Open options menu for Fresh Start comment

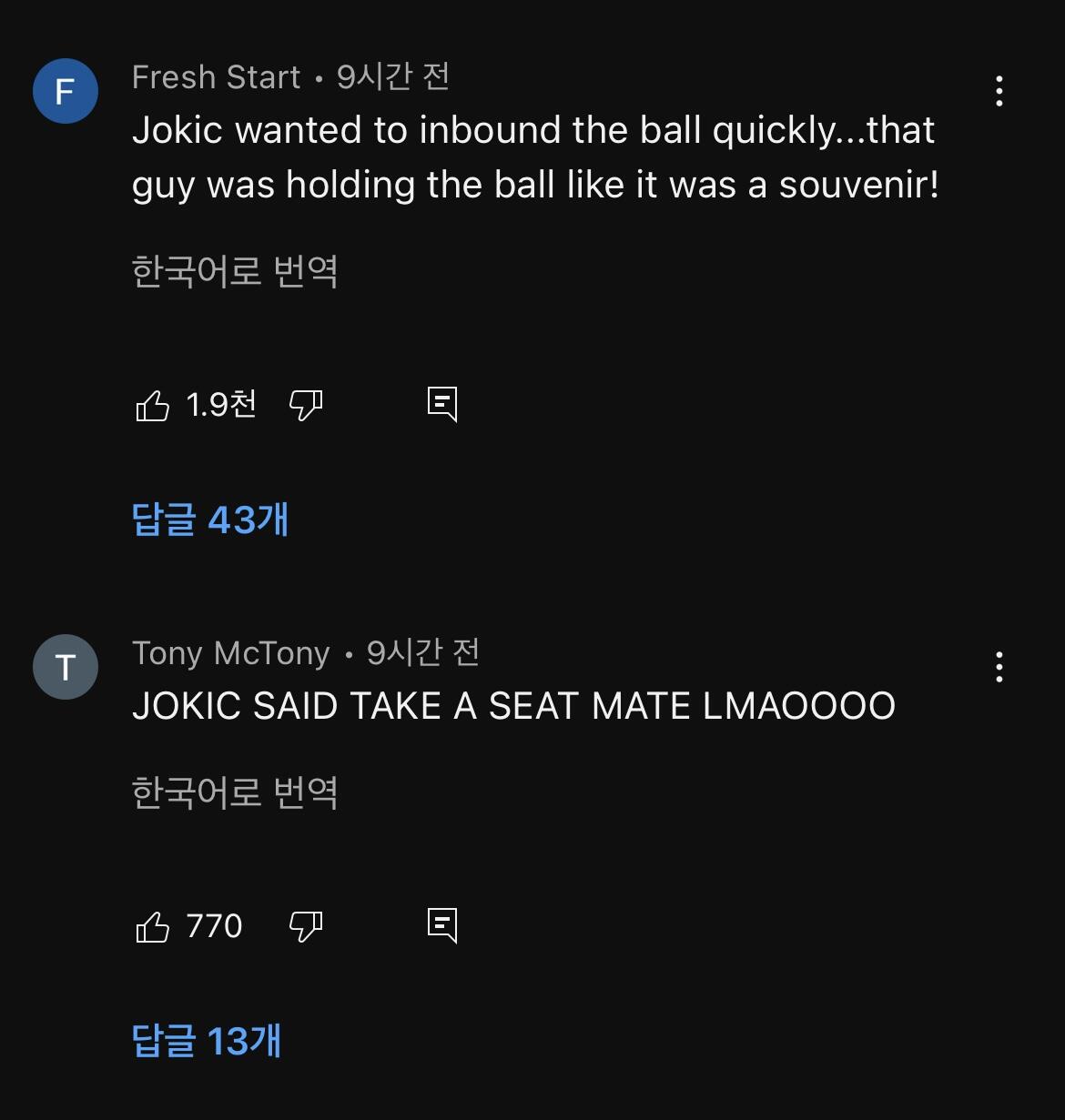point(999,91)
